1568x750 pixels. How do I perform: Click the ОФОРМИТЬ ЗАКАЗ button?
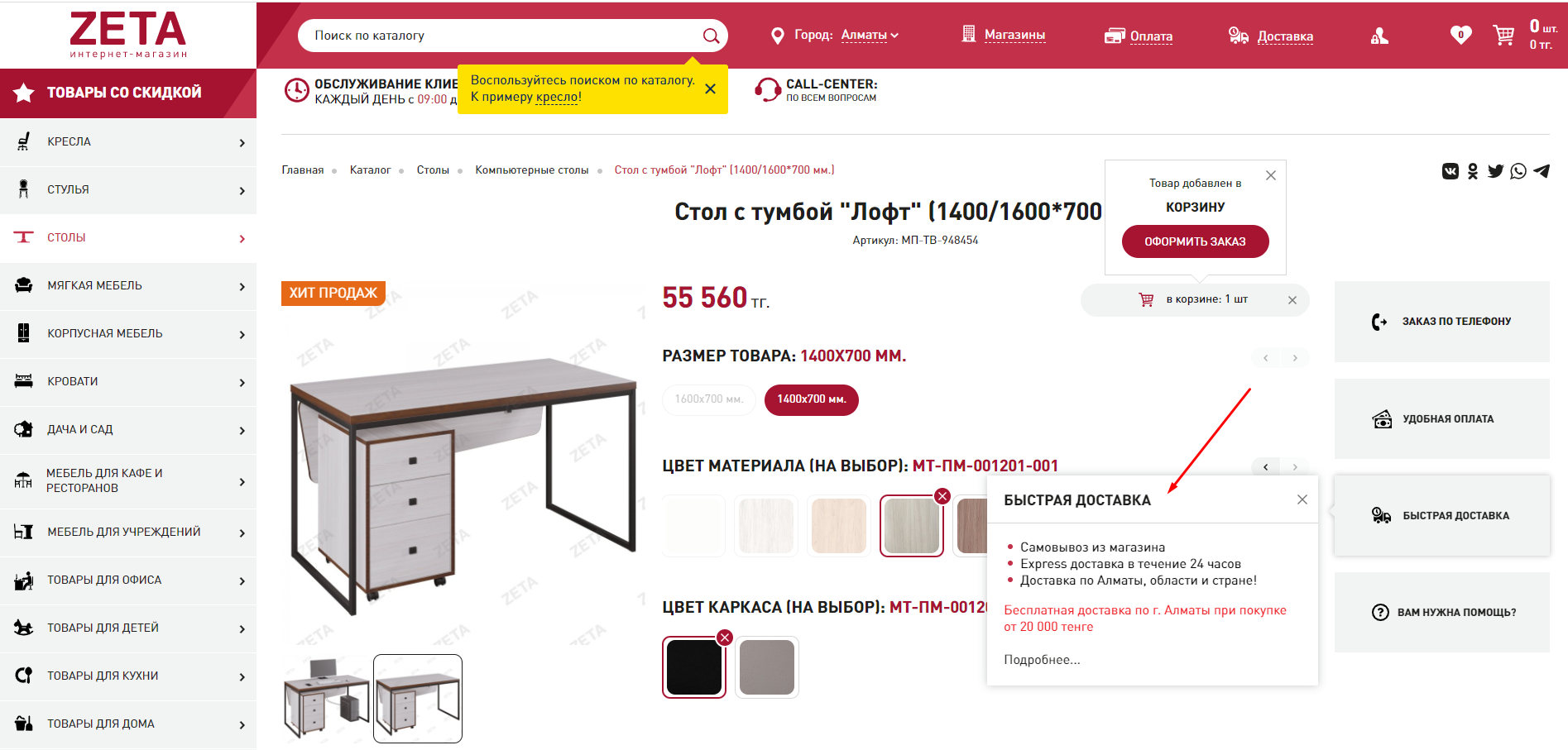pyautogui.click(x=1195, y=241)
